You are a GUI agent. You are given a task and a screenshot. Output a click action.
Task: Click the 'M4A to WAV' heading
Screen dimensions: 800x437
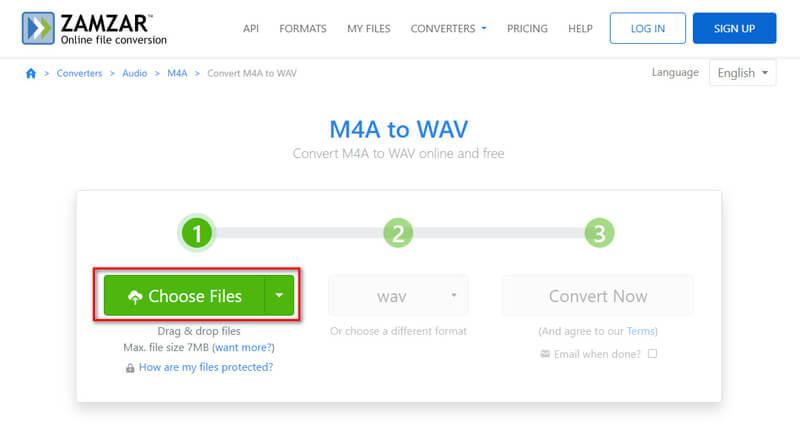pyautogui.click(x=398, y=129)
